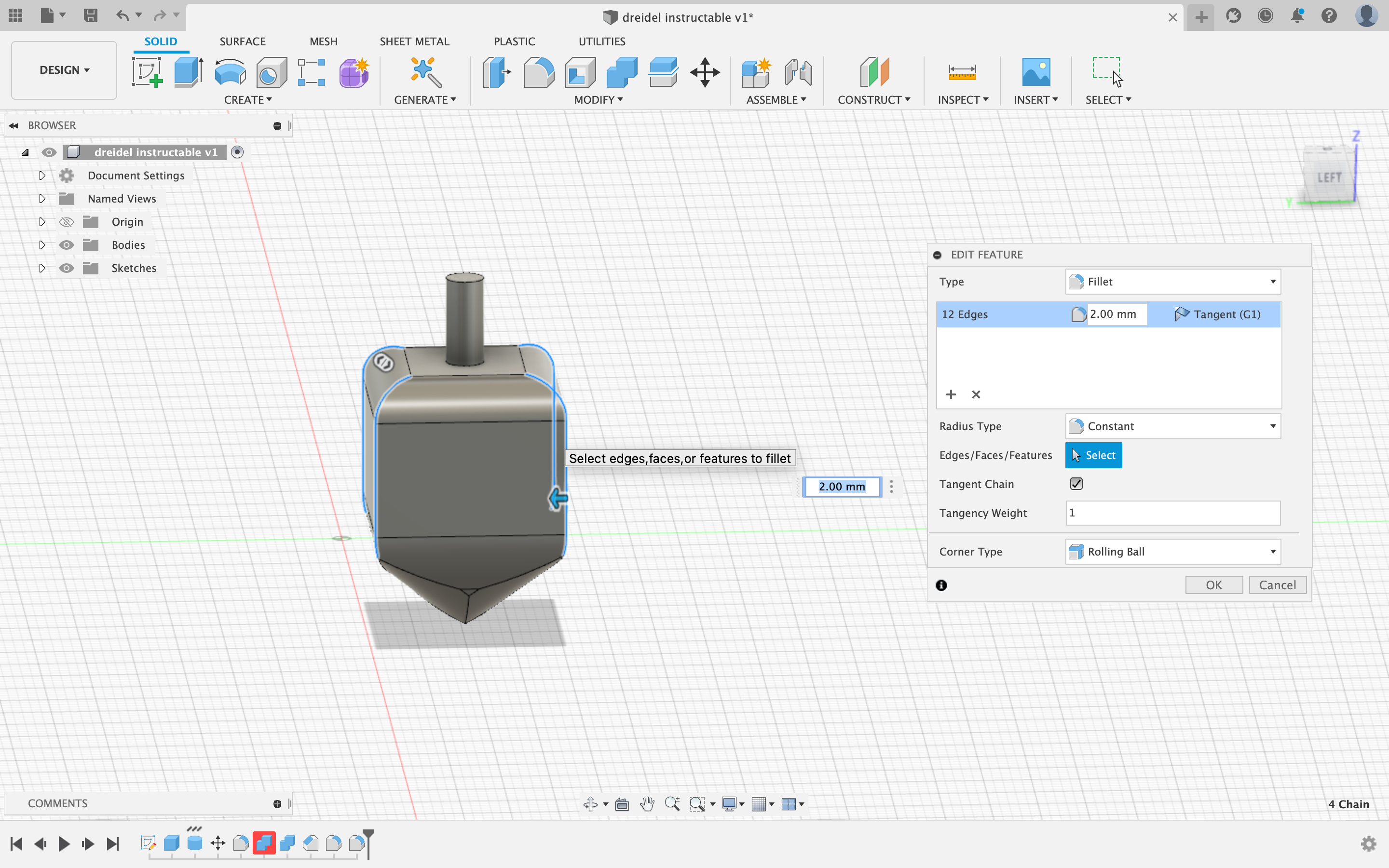The image size is (1389, 868).
Task: Click Cancel to dismiss Edit Feature
Action: (1278, 585)
